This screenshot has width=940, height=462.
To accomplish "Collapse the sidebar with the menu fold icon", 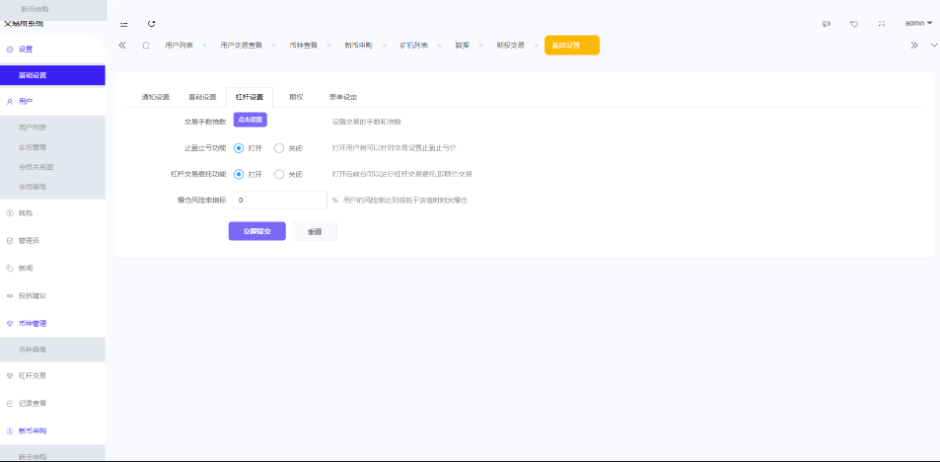I will point(123,24).
